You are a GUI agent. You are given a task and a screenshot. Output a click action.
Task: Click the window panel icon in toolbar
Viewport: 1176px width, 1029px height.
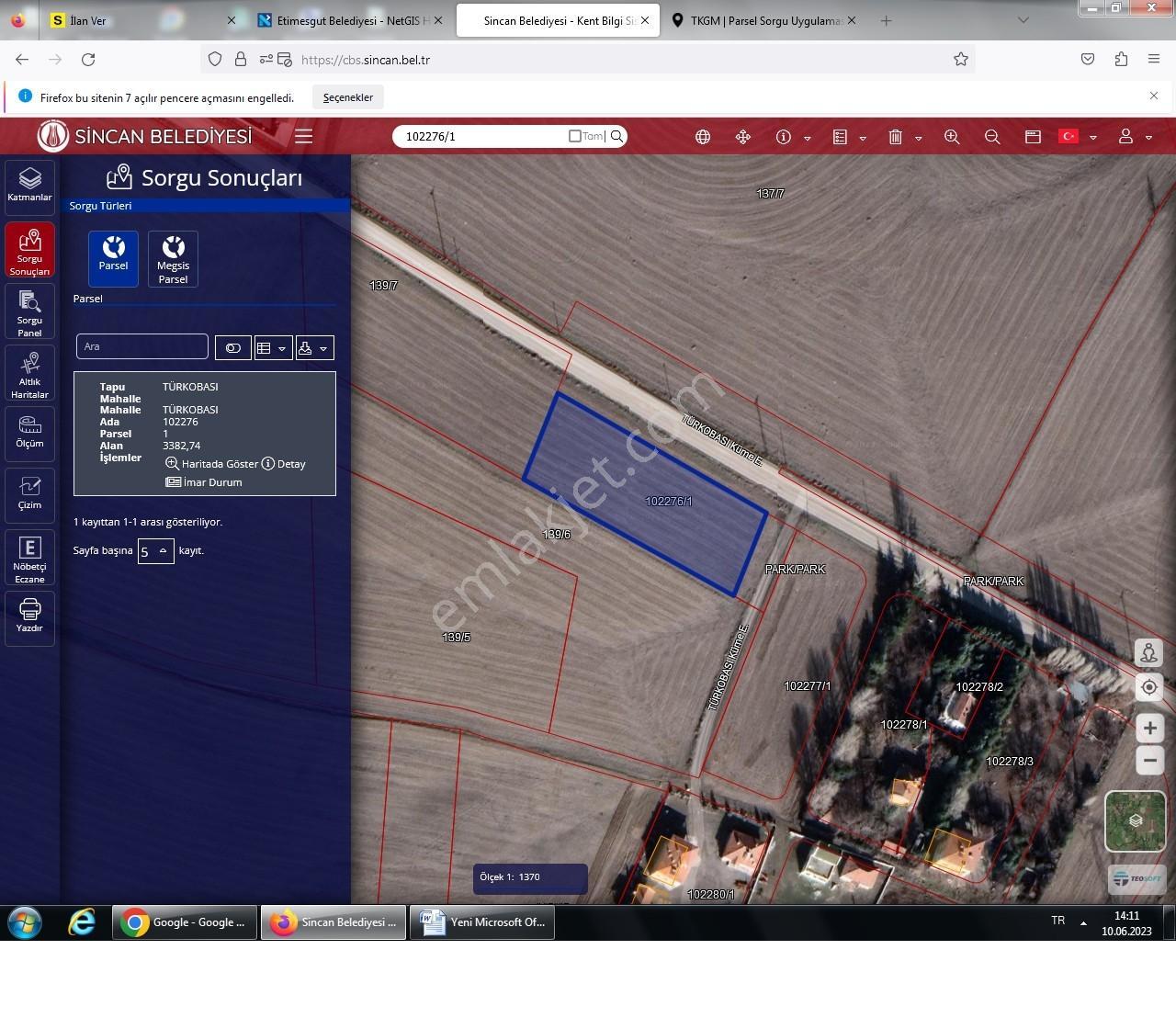click(x=1033, y=137)
